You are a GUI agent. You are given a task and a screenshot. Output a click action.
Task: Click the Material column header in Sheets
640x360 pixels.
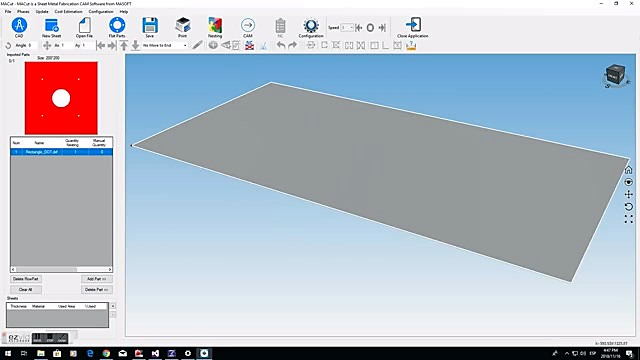[38, 306]
